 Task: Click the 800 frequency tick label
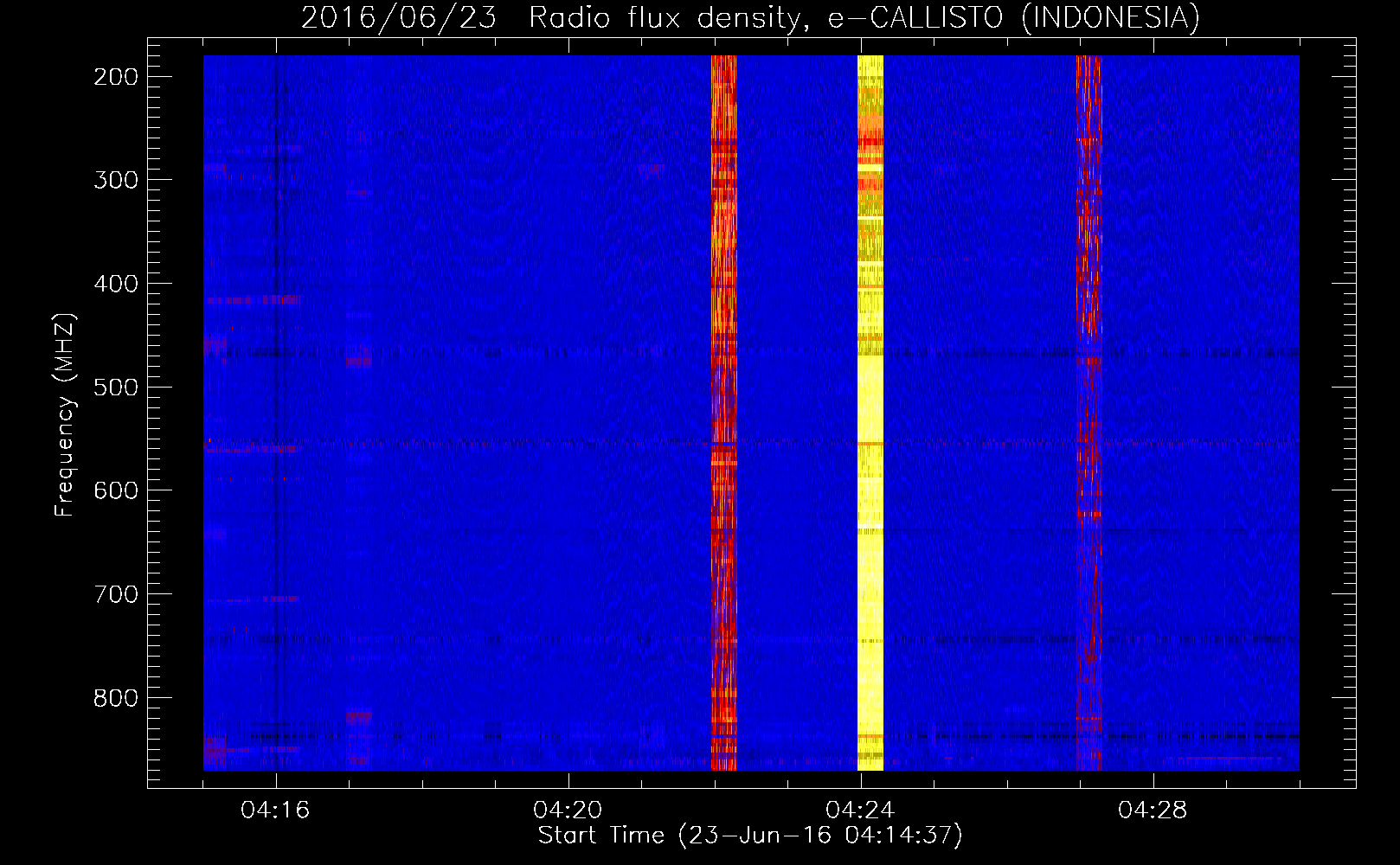tap(116, 698)
